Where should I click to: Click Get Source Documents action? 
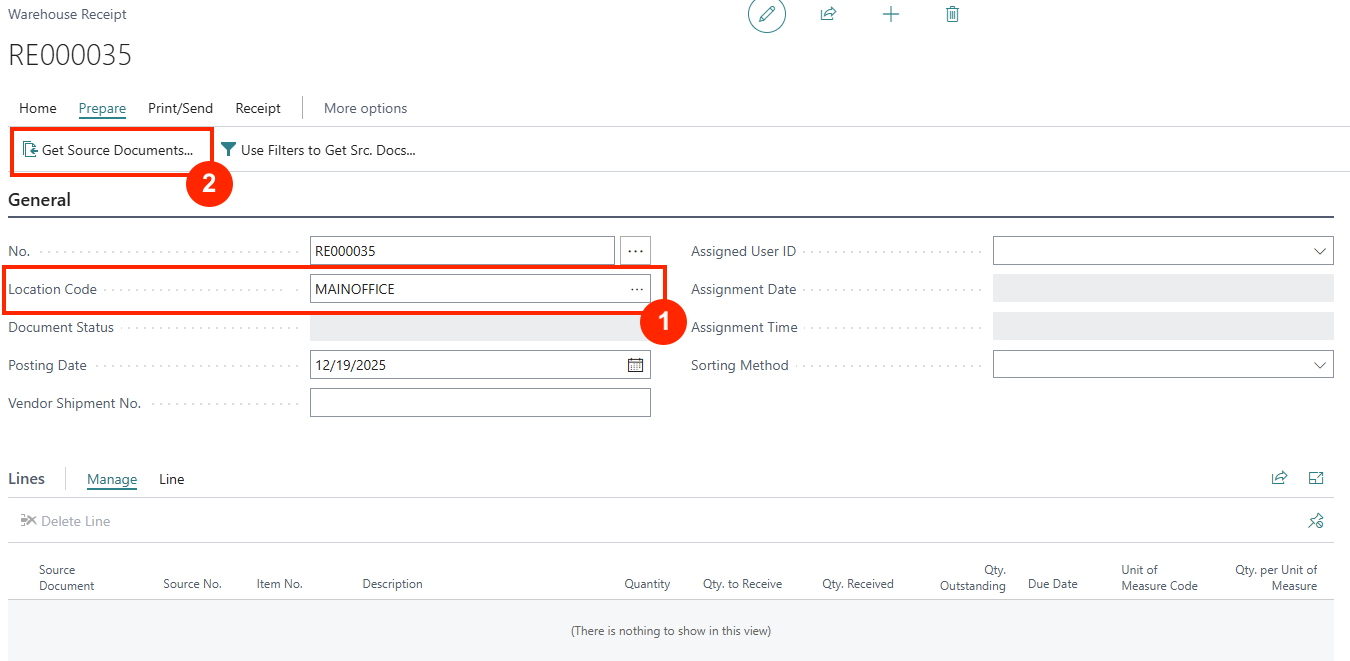[x=108, y=150]
